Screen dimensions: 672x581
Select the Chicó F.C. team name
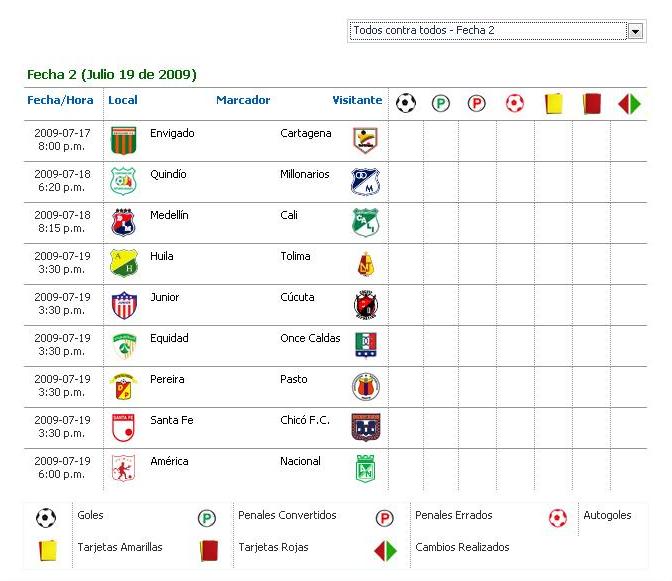[305, 420]
